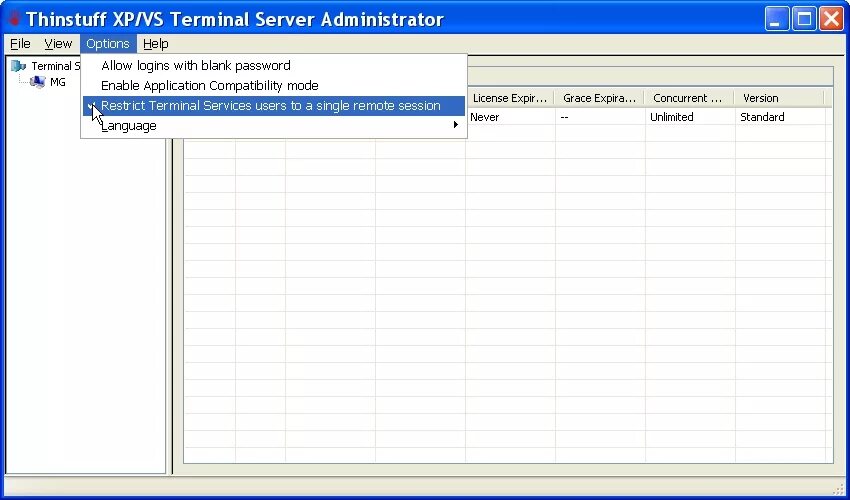Screen dimensions: 850x500
Task: Open the View menu
Action: [x=58, y=44]
